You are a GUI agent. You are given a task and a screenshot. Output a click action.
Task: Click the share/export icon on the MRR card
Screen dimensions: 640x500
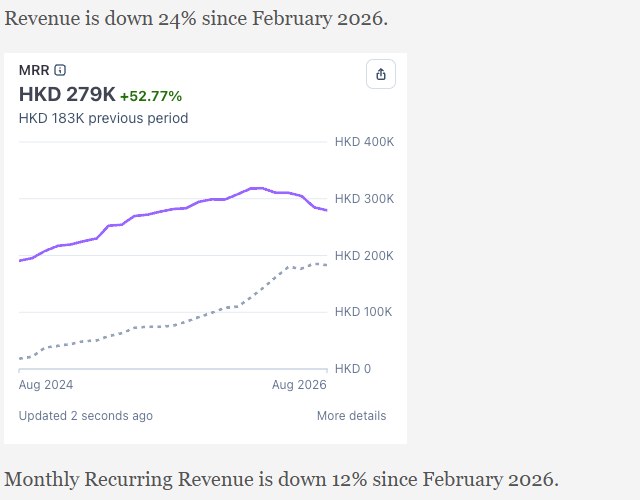click(x=381, y=74)
